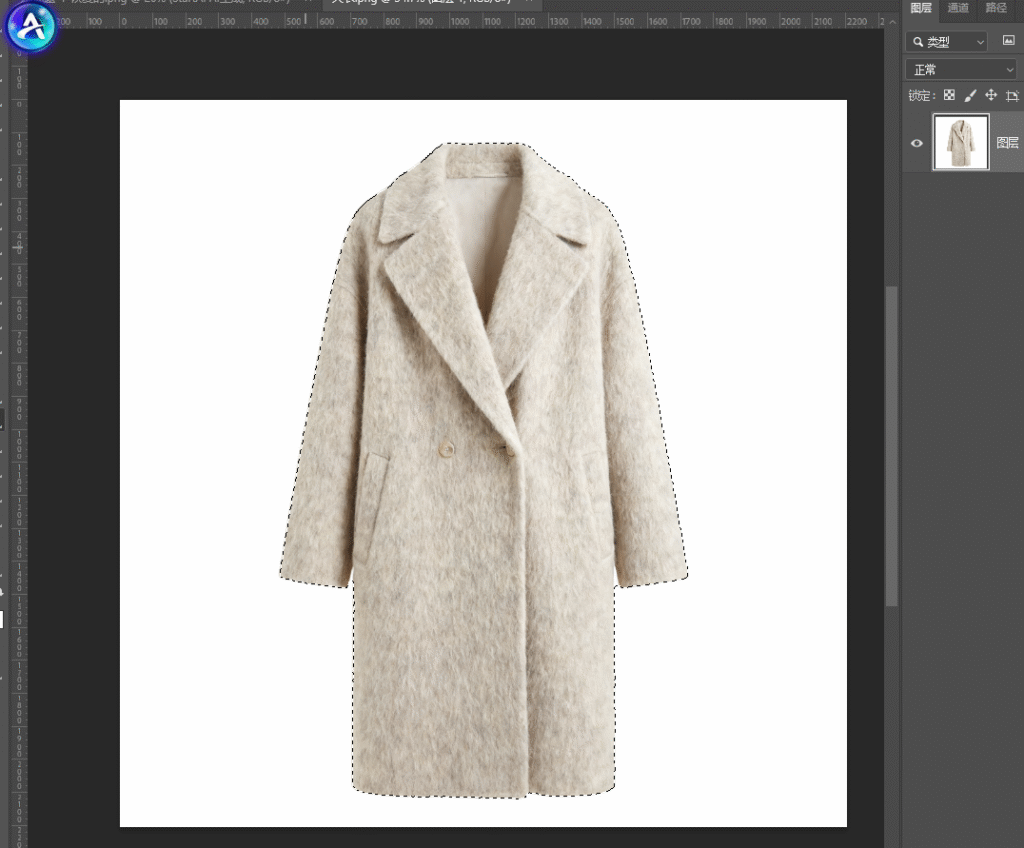The width and height of the screenshot is (1024, 848).
Task: Switch to the 图层 panel tab
Action: point(921,8)
